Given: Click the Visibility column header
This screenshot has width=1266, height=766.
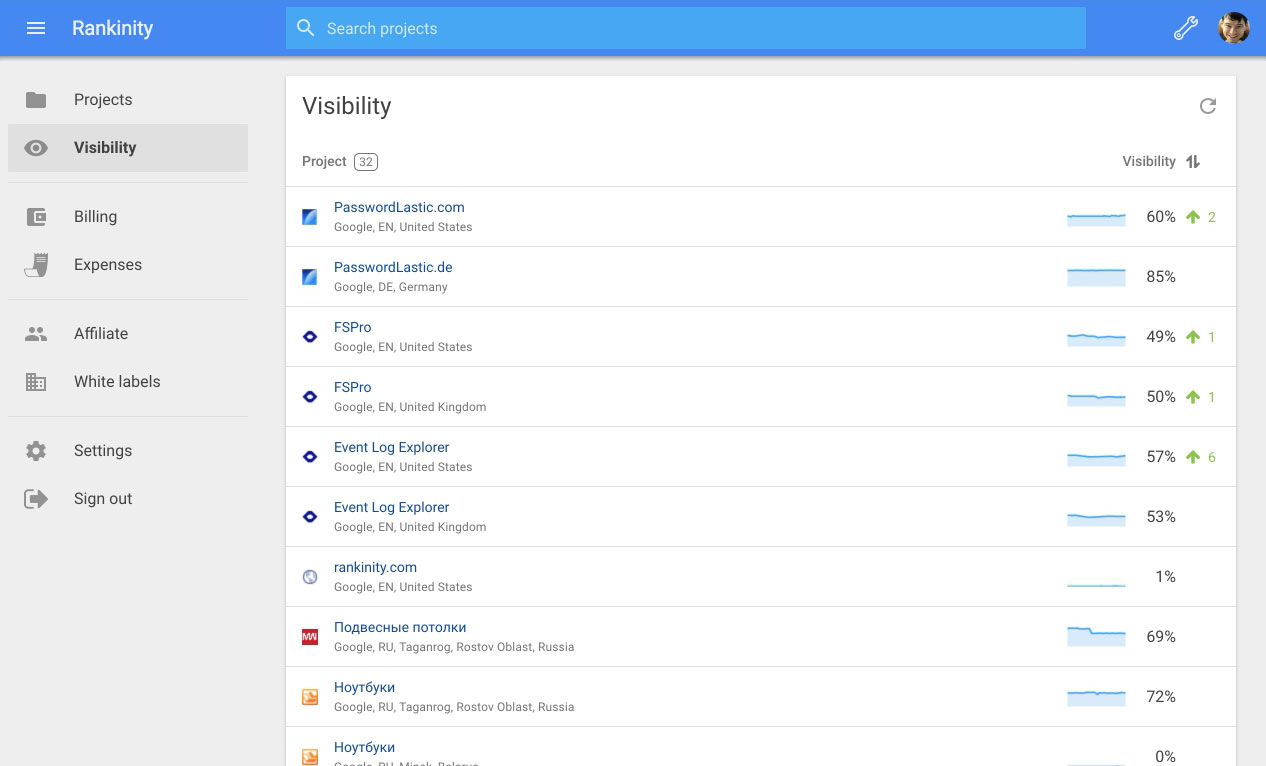Looking at the screenshot, I should 1149,161.
